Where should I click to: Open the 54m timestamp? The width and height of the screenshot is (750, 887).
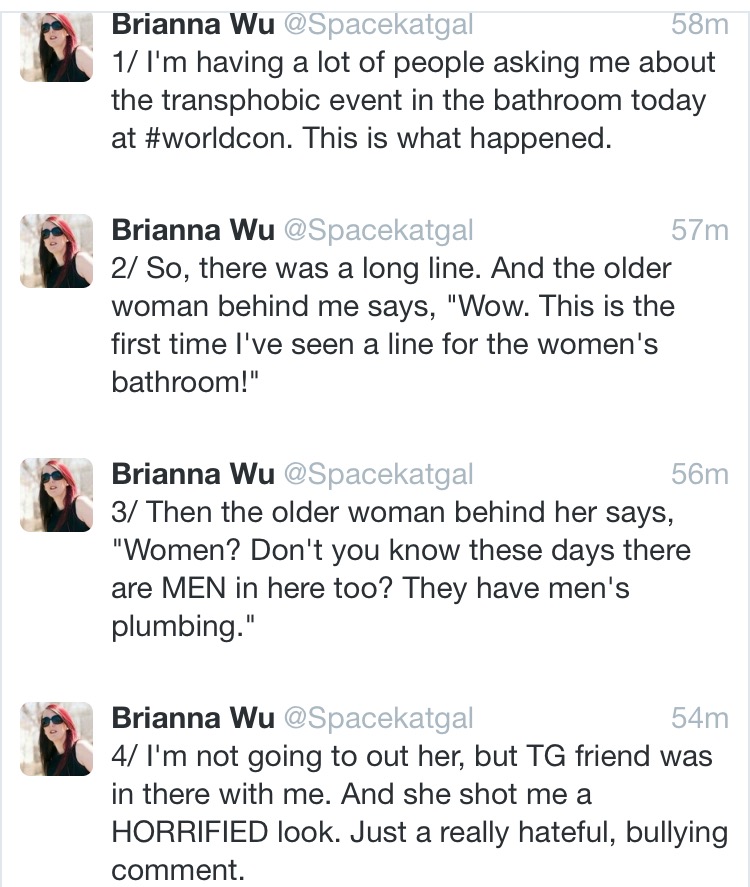(x=700, y=718)
